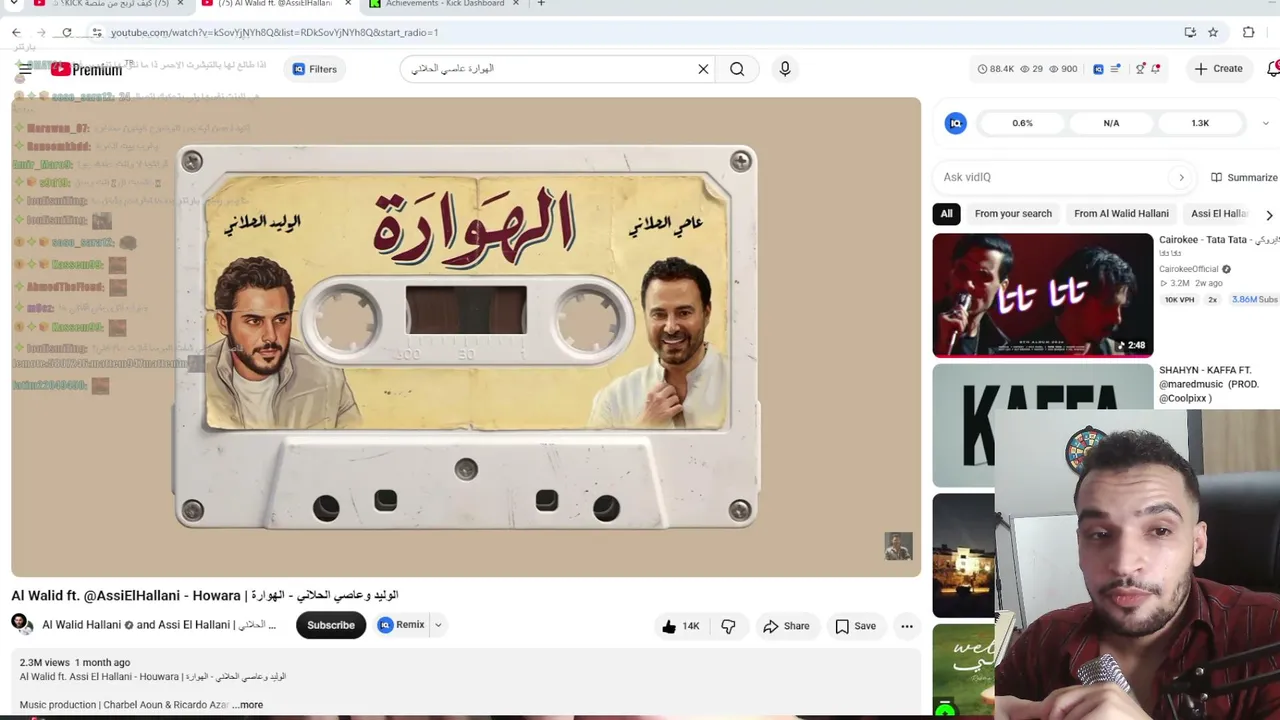Click the N/A vidIQ metric

click(1111, 123)
